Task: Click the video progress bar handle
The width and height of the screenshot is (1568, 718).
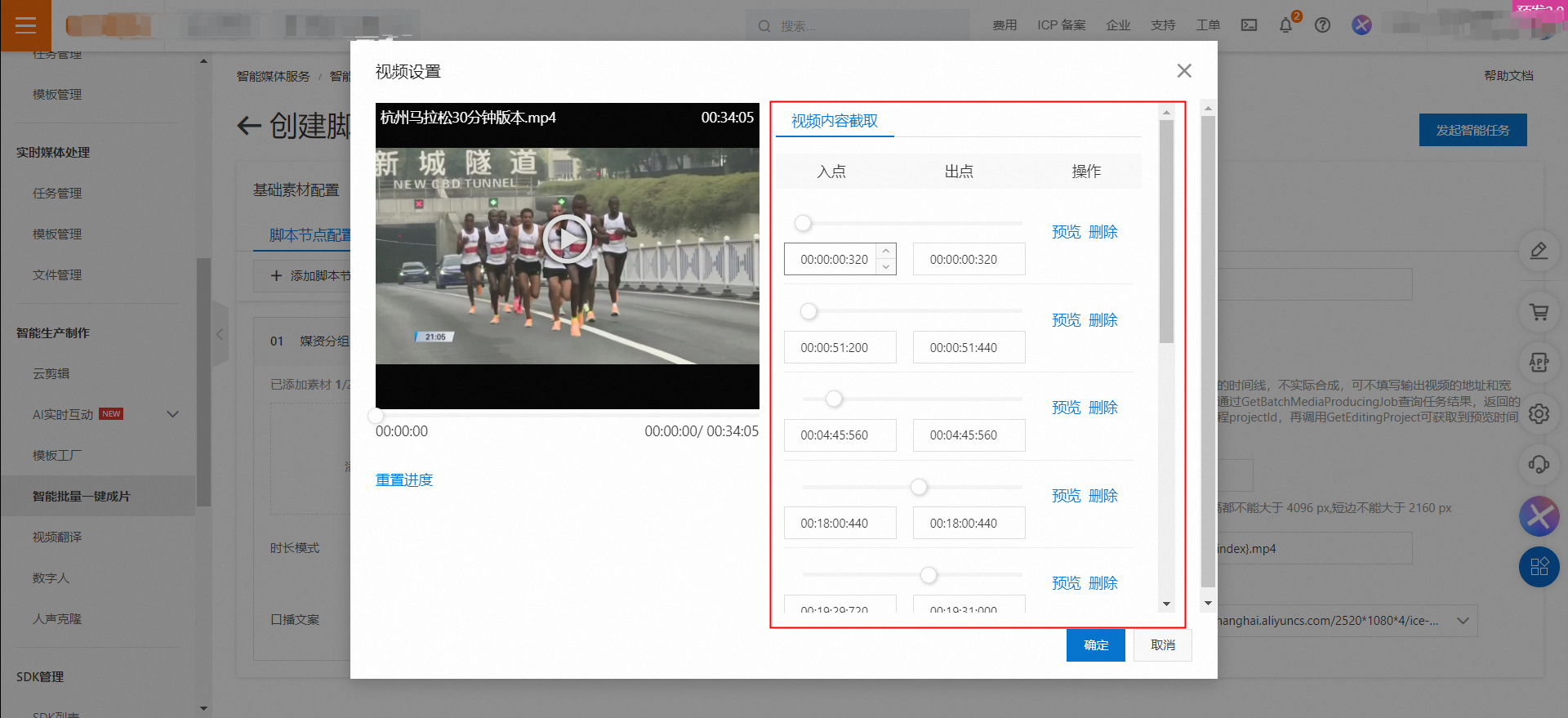Action: pyautogui.click(x=376, y=416)
